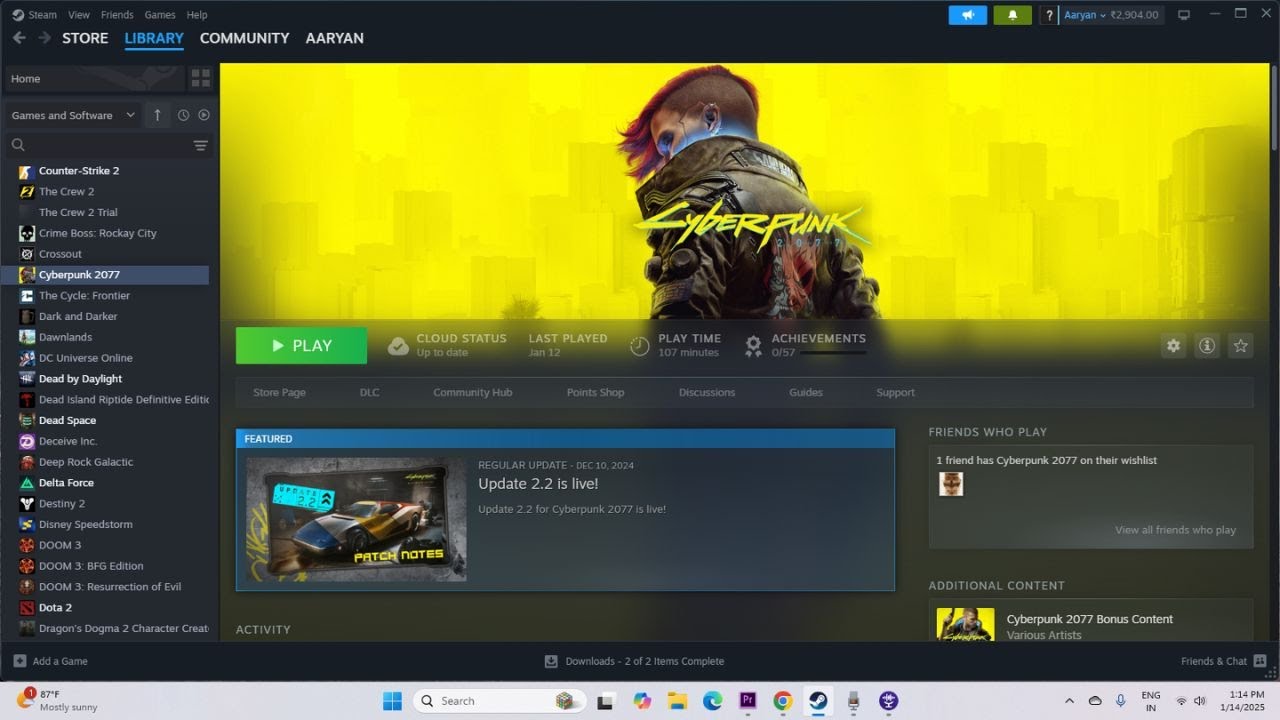Open Support link
1280x720 pixels.
(895, 392)
